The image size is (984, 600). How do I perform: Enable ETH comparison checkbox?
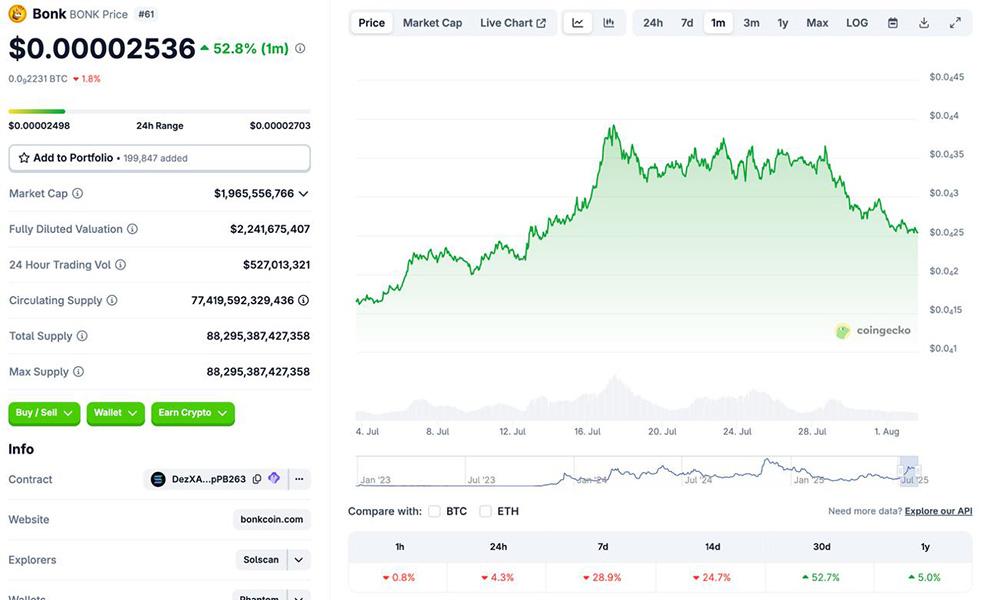click(x=485, y=512)
